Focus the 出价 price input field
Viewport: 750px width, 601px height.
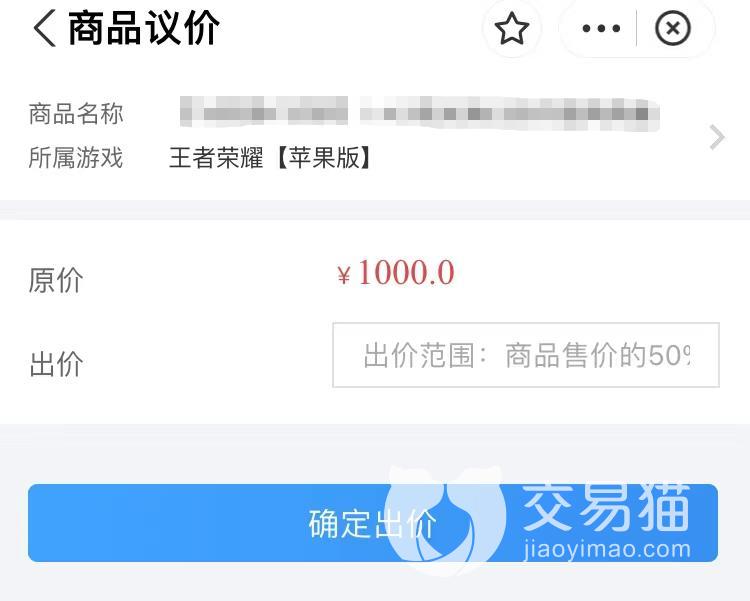pyautogui.click(x=526, y=355)
